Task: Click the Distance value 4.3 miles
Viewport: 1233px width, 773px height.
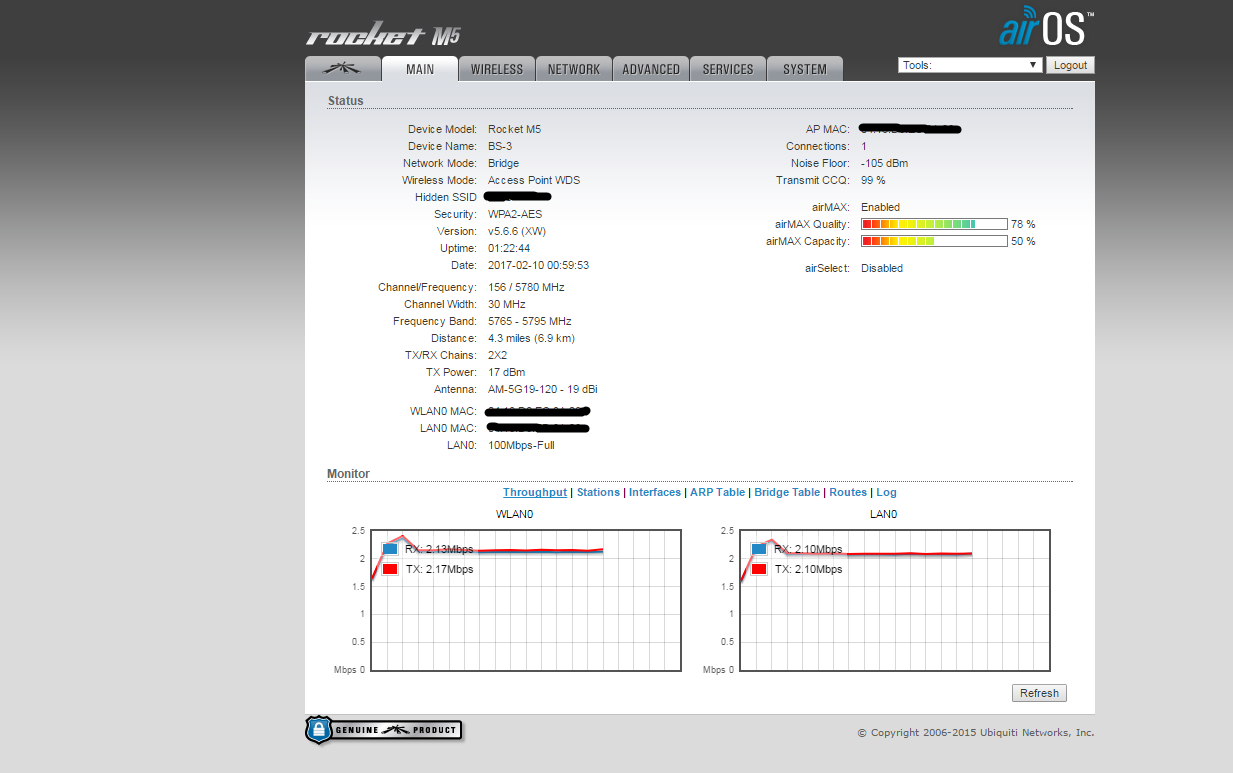Action: (x=531, y=338)
